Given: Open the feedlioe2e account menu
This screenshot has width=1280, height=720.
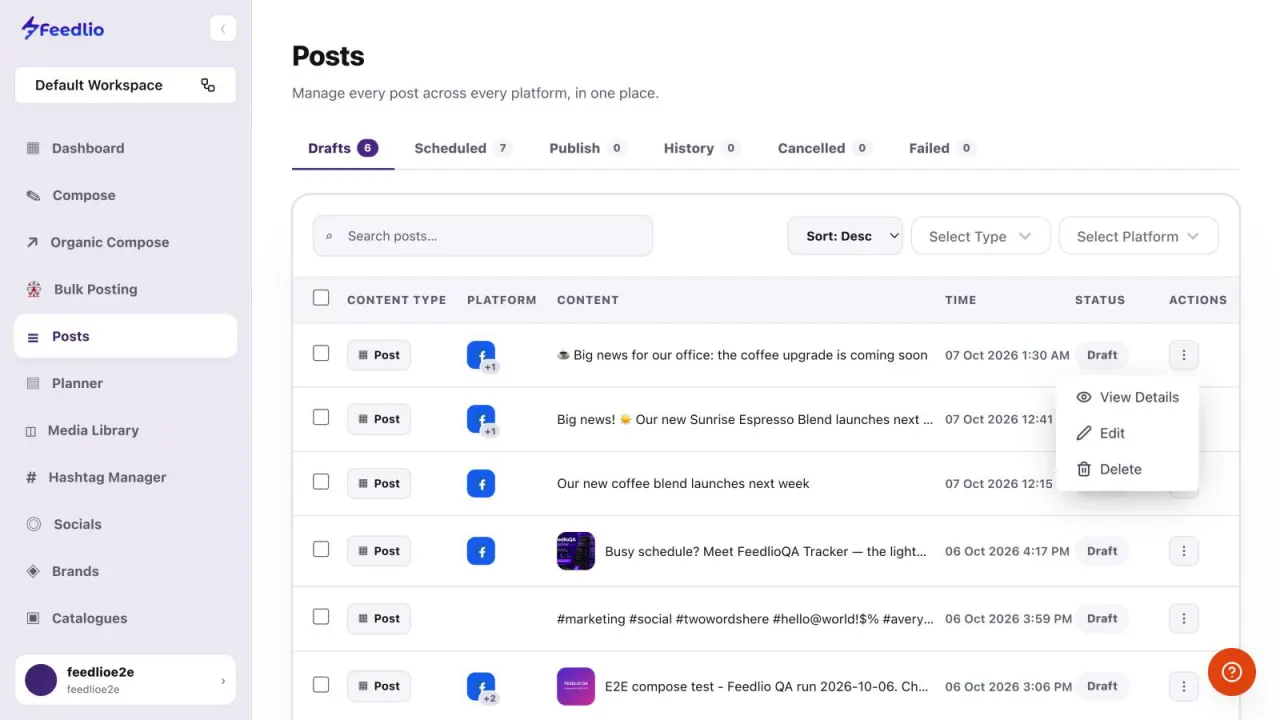Looking at the screenshot, I should (x=125, y=680).
